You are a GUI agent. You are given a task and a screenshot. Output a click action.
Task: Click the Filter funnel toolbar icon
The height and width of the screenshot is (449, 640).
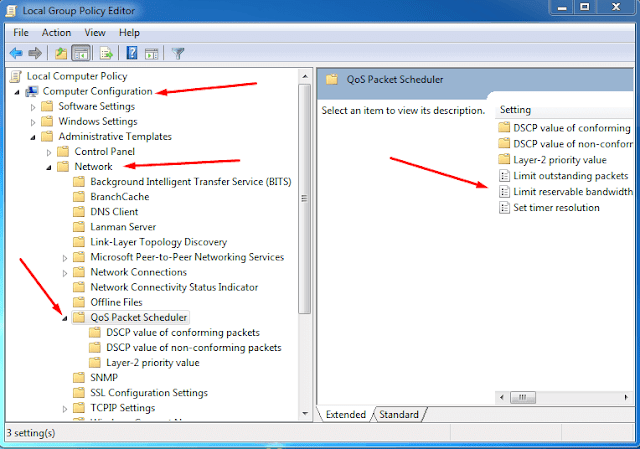click(x=178, y=53)
